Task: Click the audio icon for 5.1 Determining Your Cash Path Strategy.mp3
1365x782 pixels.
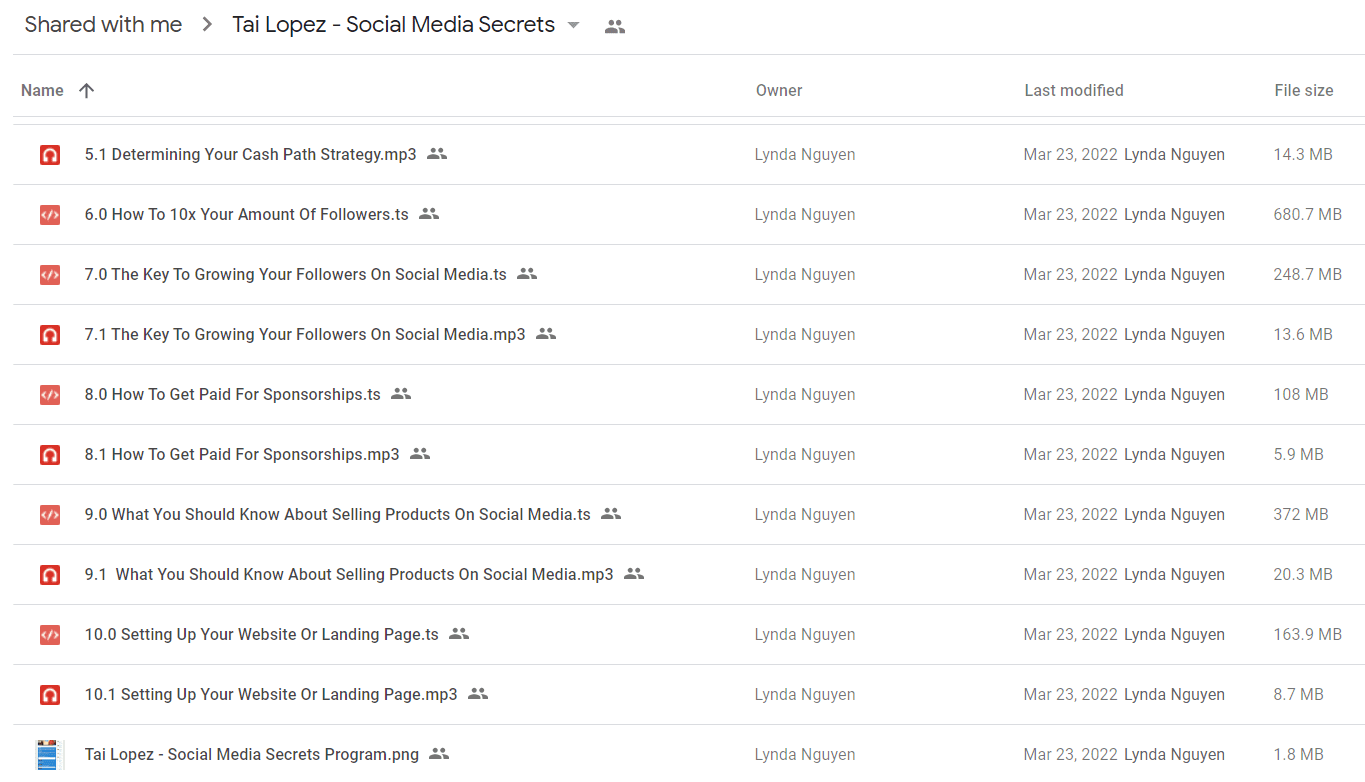Action: pyautogui.click(x=49, y=154)
